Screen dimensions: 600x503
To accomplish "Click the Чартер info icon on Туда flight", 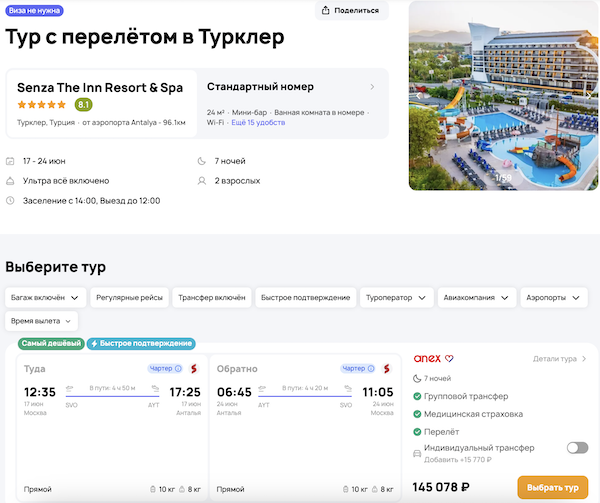I will [179, 369].
